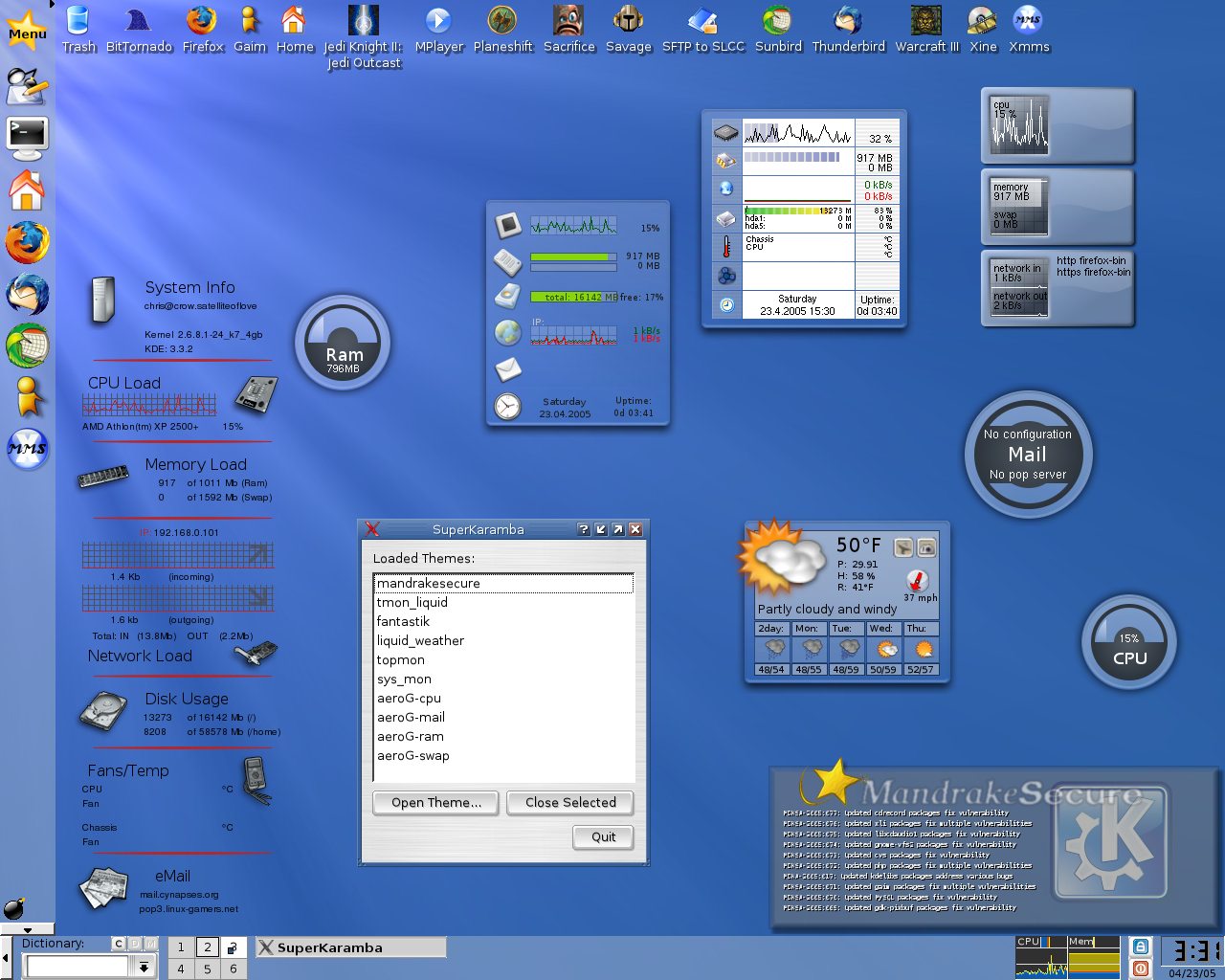Switch to virtual desktop 6

tap(233, 969)
